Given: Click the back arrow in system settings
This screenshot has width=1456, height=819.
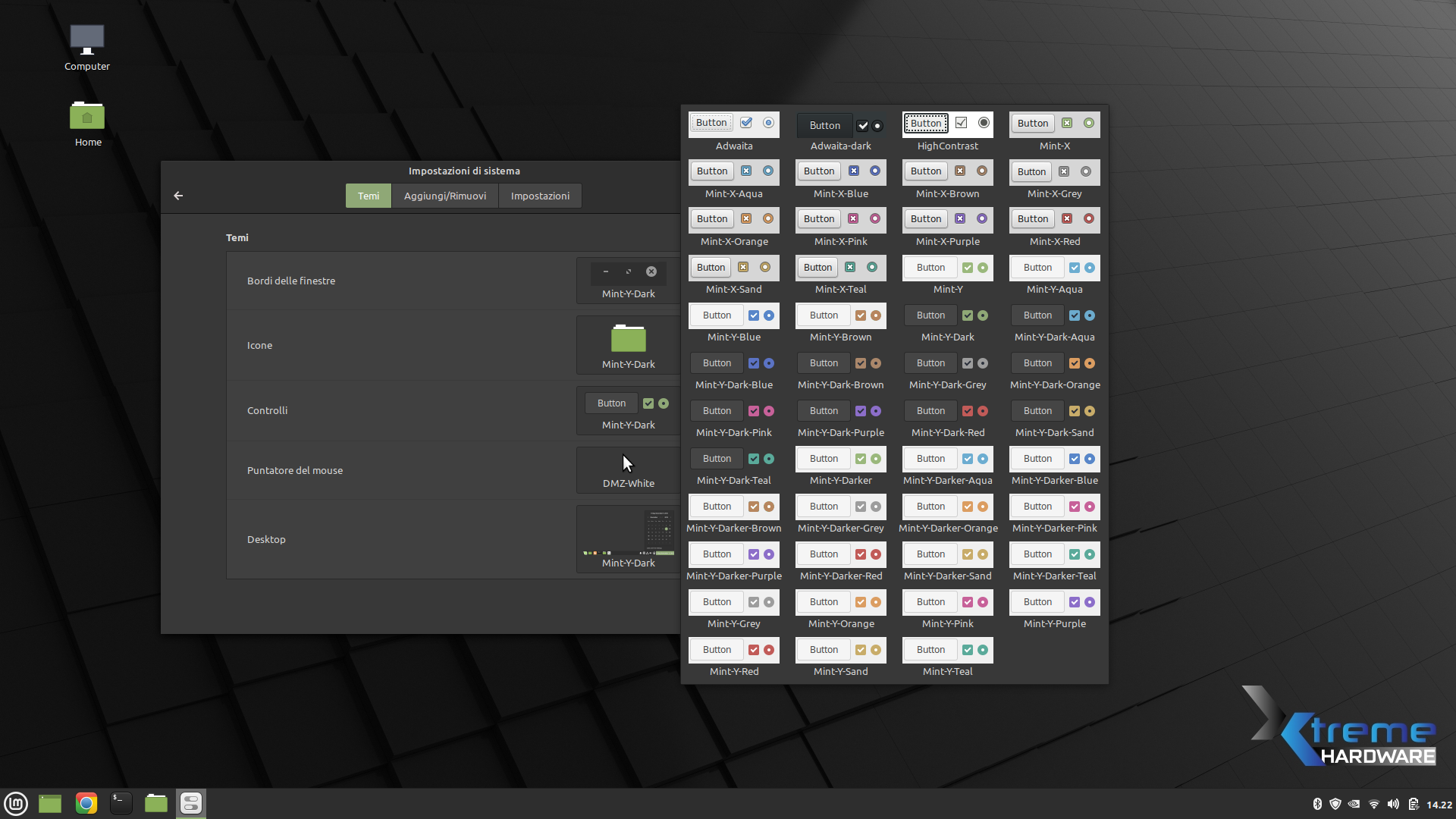Looking at the screenshot, I should click(178, 196).
